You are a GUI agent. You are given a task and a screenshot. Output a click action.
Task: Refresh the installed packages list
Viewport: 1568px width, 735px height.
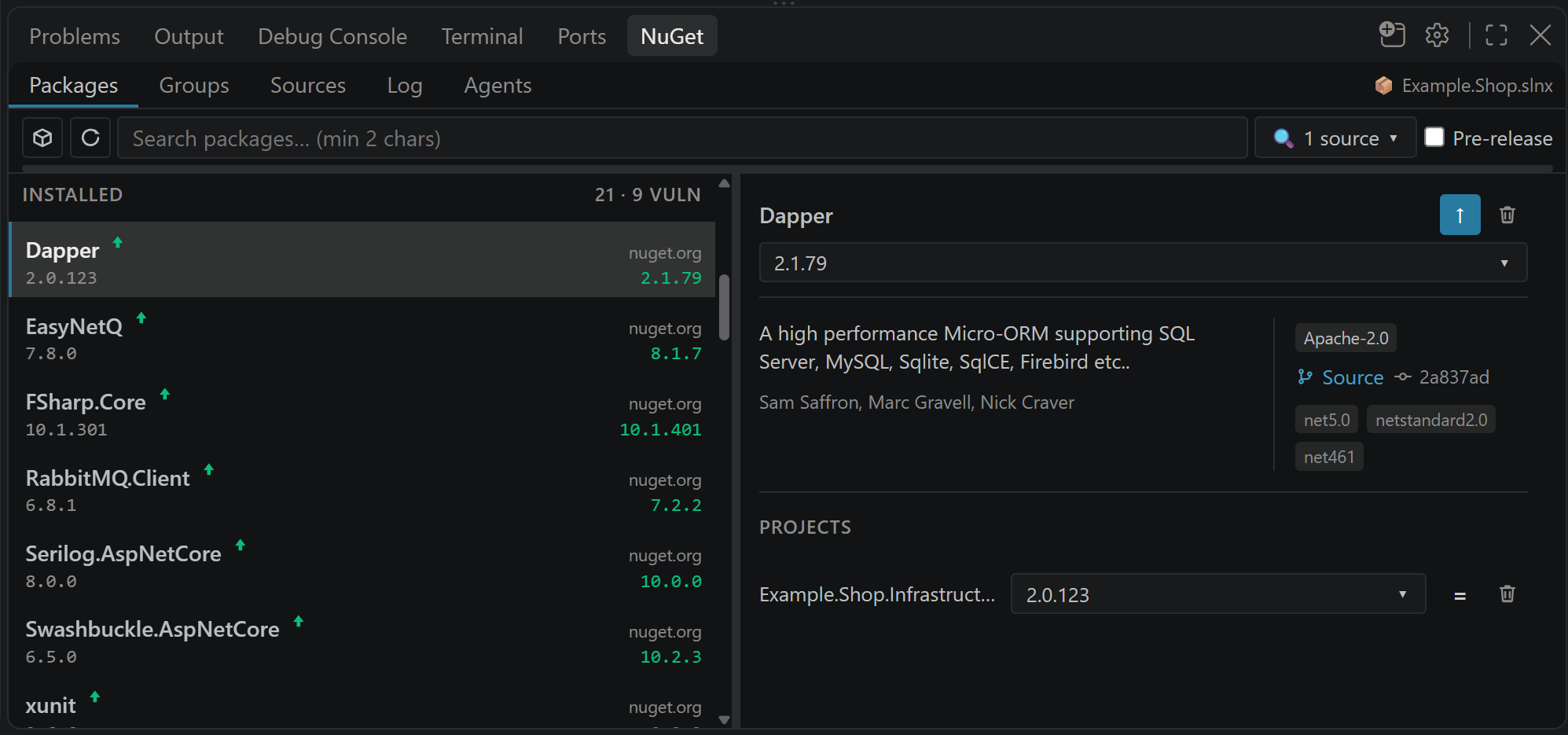(x=90, y=138)
